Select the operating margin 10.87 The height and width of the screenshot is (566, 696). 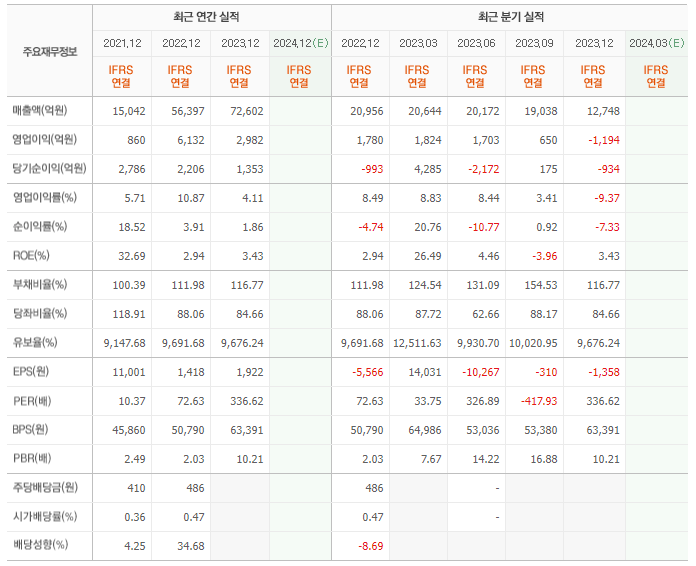pyautogui.click(x=191, y=198)
